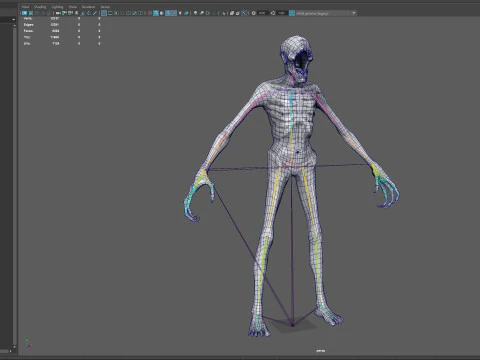
Task: Open the Renderer panel menu
Action: click(x=88, y=7)
